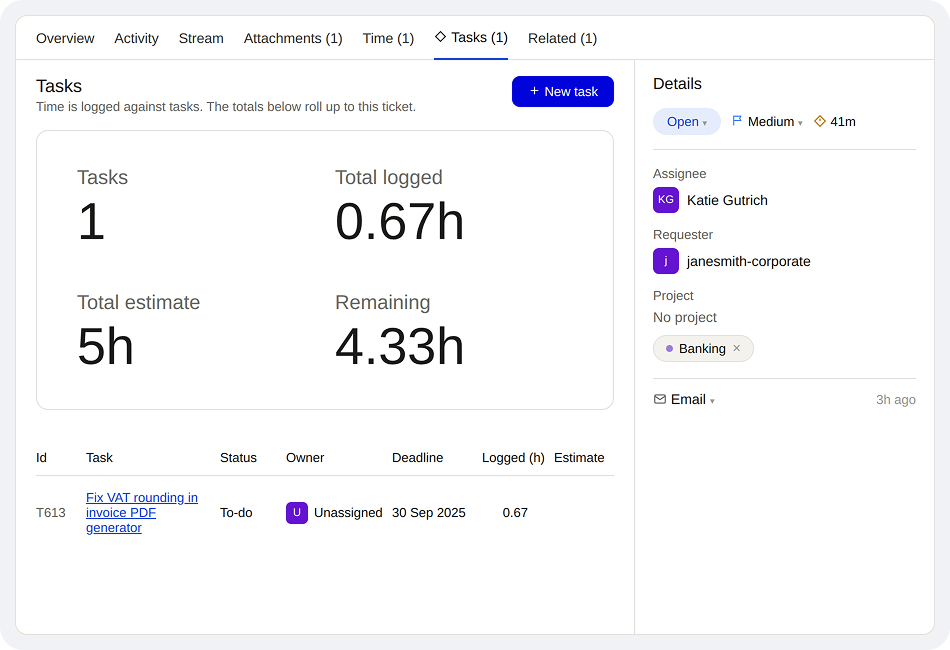Click the Status column header
This screenshot has height=650, width=950.
click(x=238, y=458)
